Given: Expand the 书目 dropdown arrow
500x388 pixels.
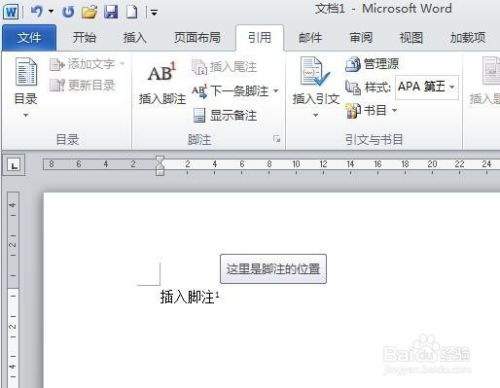Looking at the screenshot, I should pos(394,110).
